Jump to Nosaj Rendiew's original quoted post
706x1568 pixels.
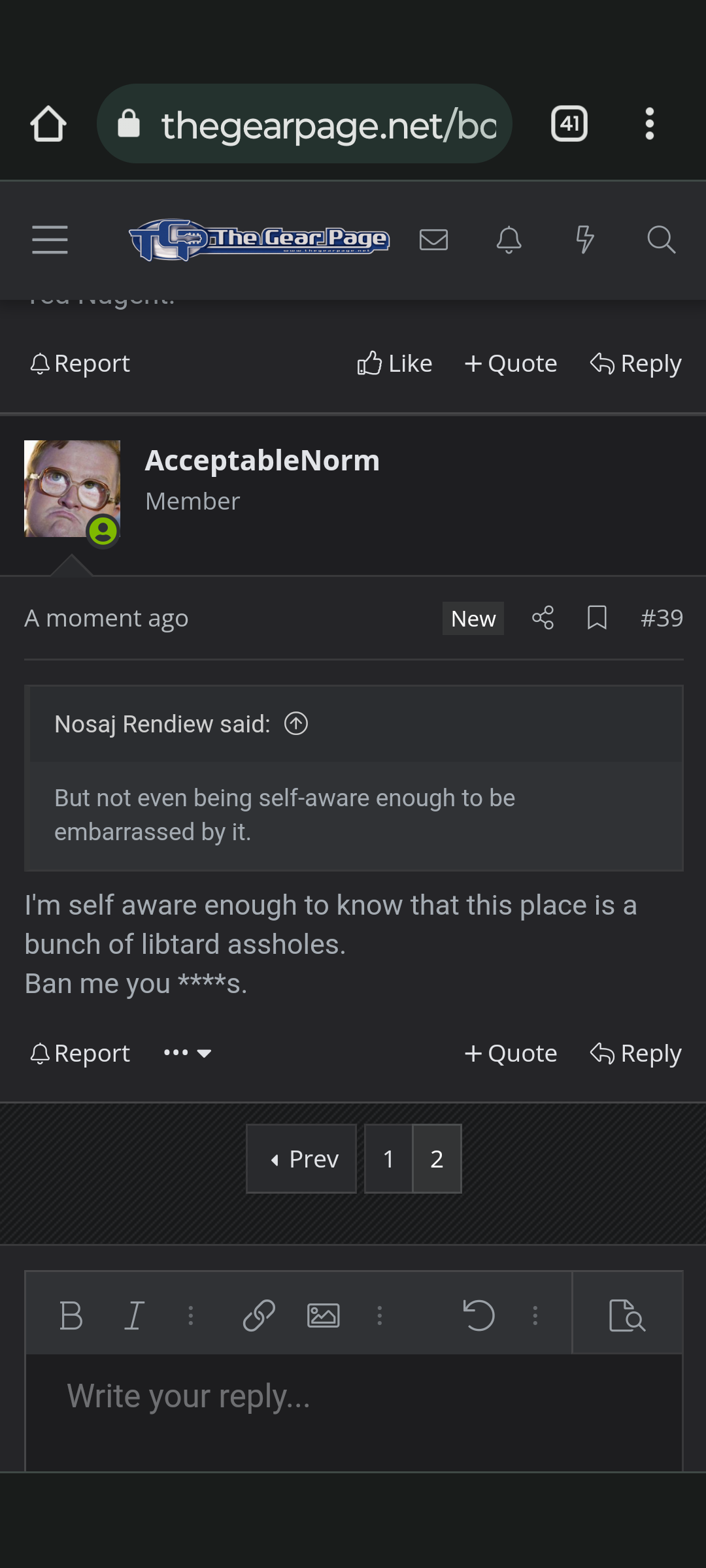coord(296,723)
